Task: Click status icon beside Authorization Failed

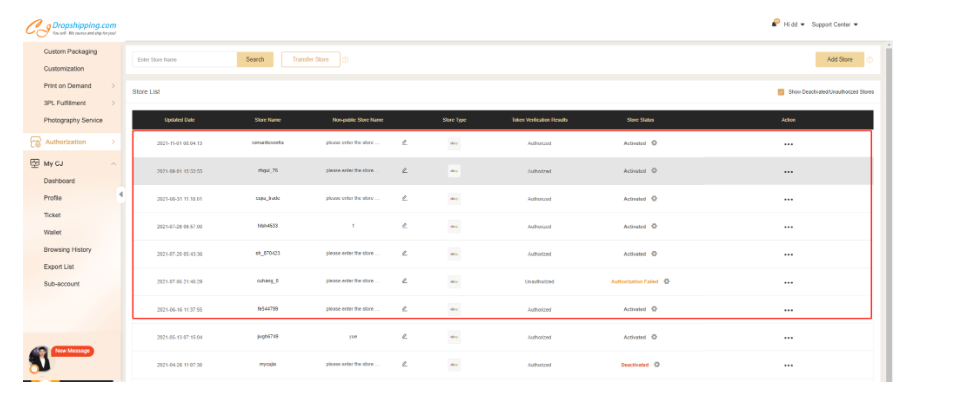Action: (667, 281)
